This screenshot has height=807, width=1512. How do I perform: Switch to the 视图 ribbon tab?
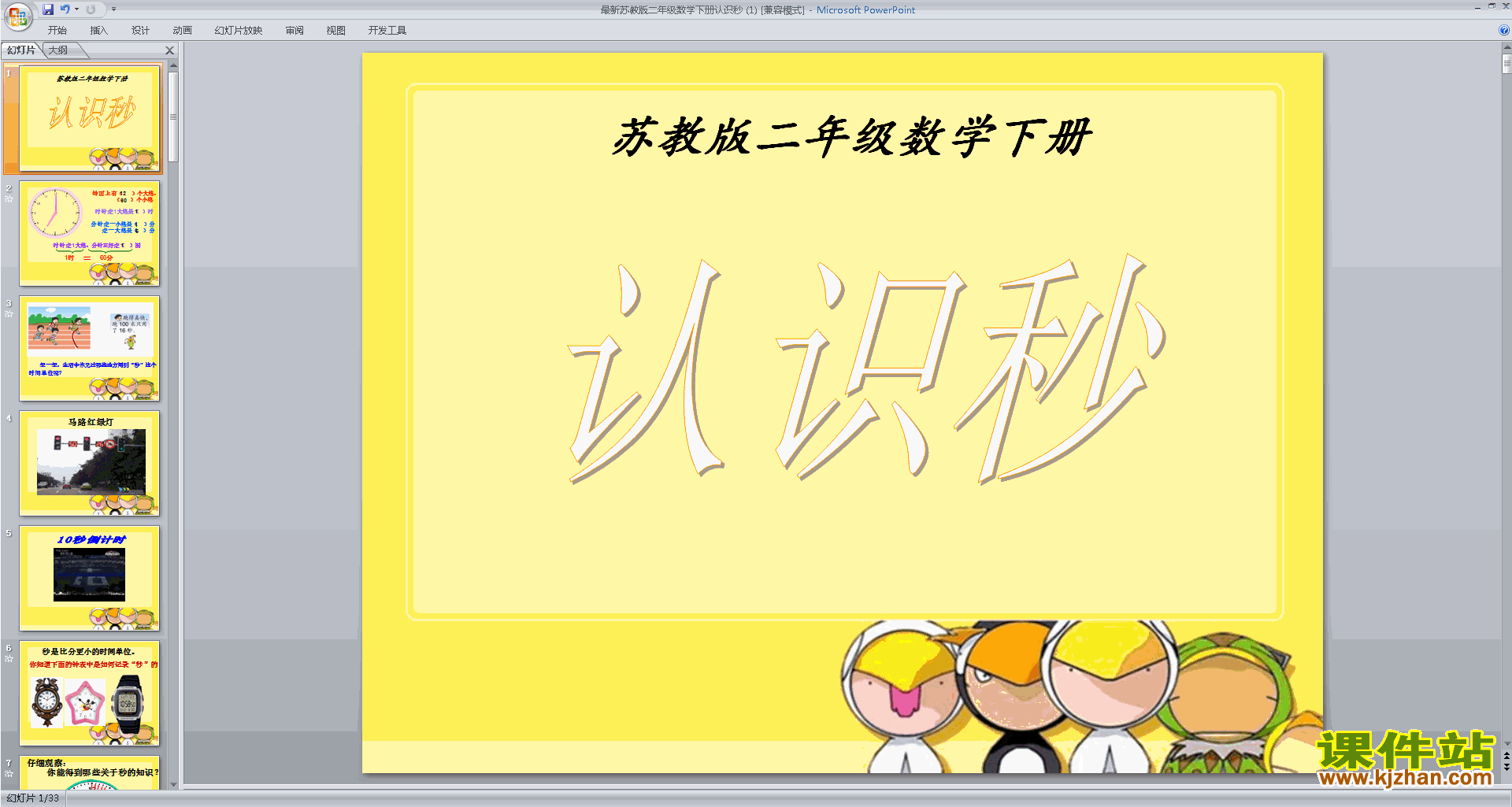(x=336, y=31)
